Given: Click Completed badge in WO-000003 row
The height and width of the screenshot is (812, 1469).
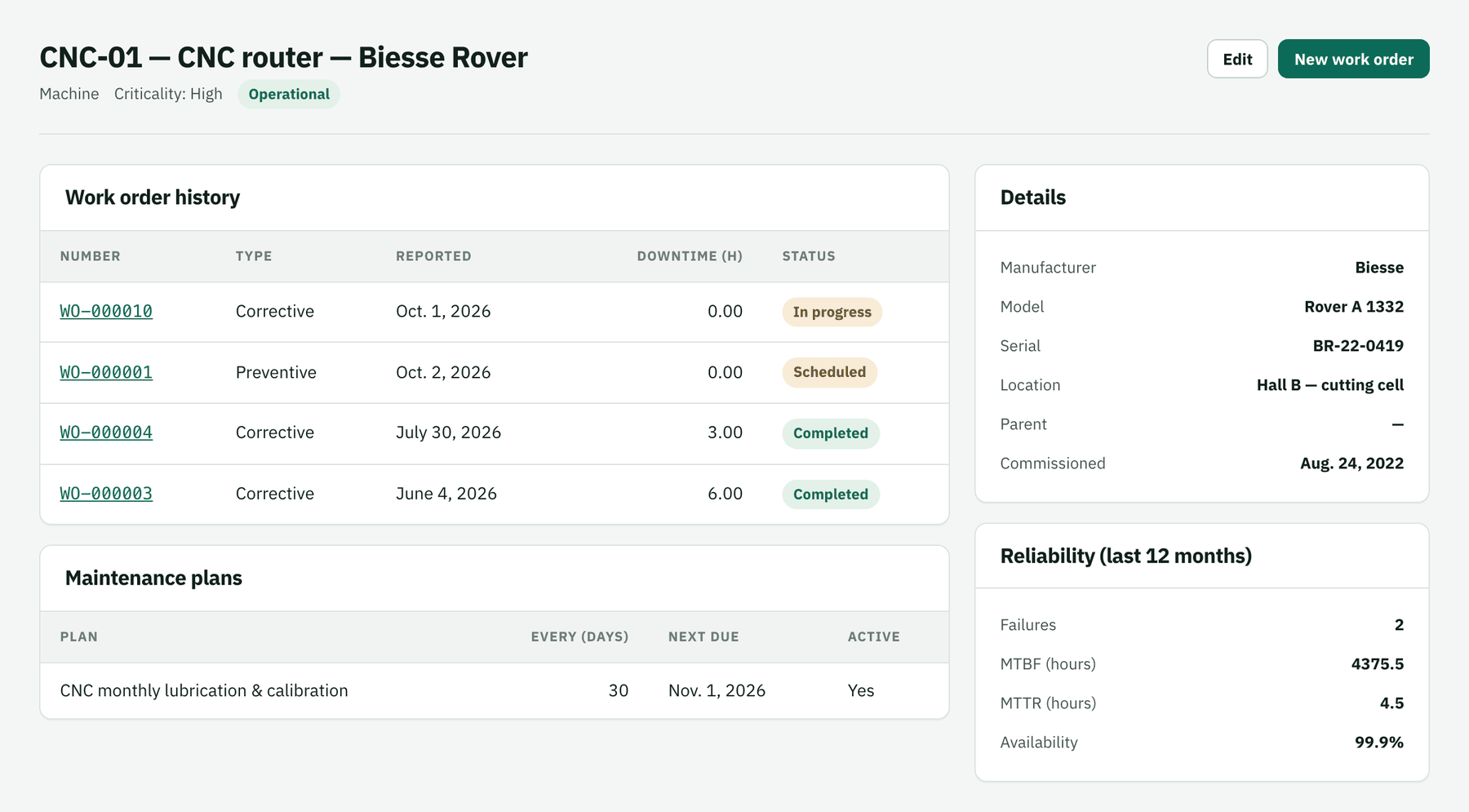Looking at the screenshot, I should point(830,495).
